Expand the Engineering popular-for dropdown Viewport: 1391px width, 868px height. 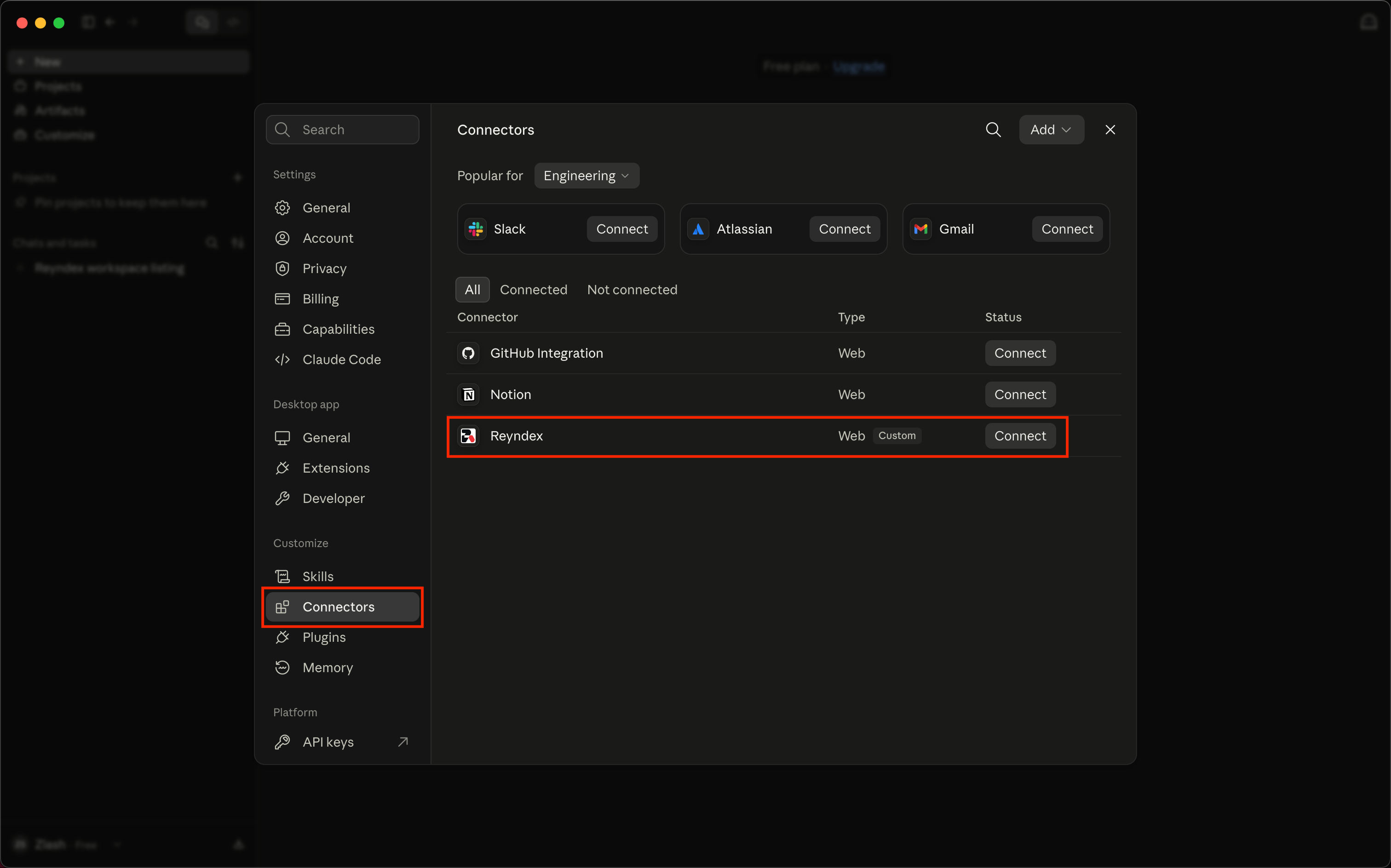[x=586, y=176]
